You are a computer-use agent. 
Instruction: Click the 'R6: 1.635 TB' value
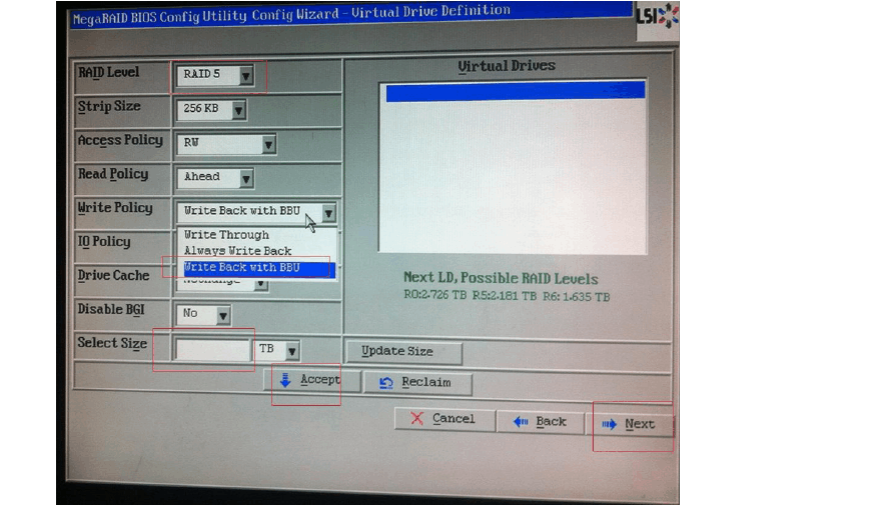(x=576, y=297)
